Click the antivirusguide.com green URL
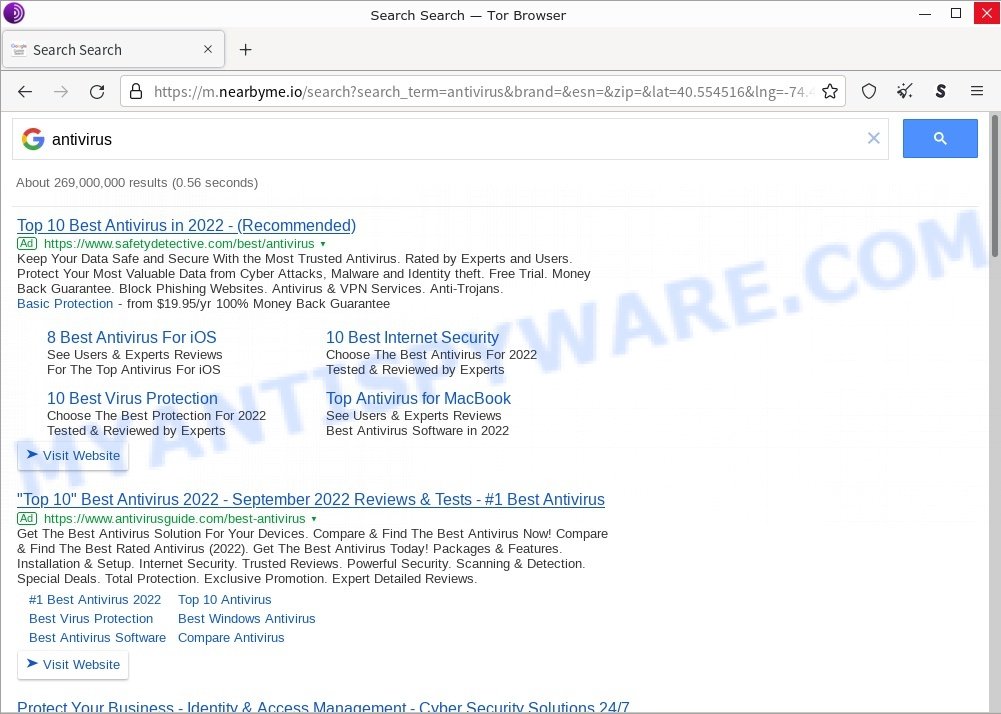 (x=175, y=519)
